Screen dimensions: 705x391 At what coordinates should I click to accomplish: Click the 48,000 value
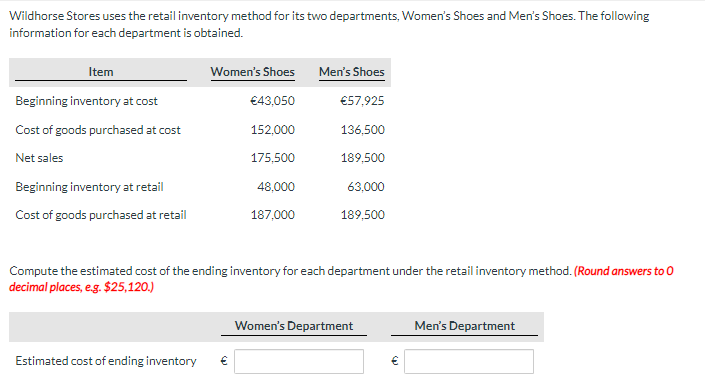276,187
